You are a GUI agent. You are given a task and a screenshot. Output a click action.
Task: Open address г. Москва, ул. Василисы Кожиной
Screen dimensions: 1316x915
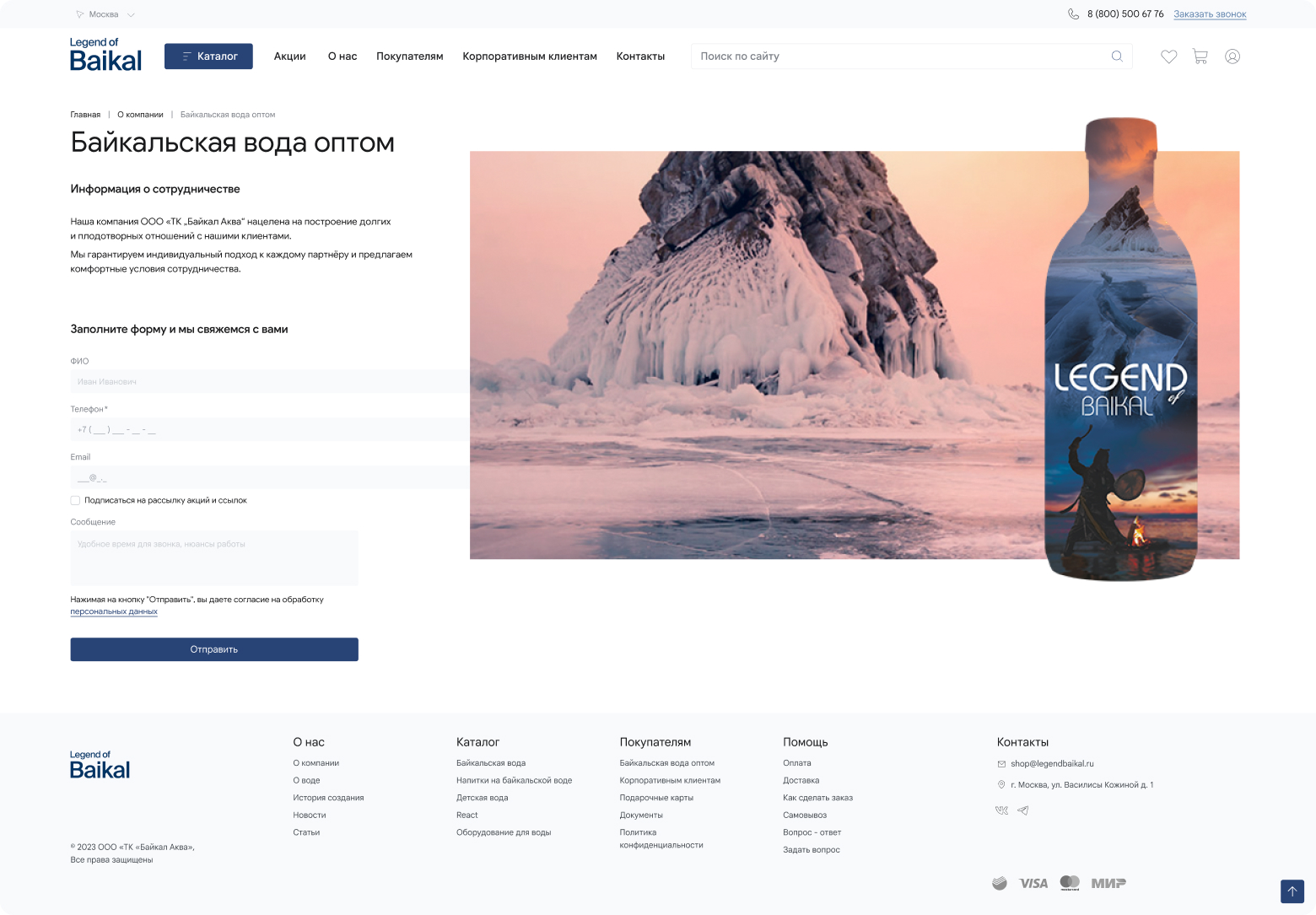(x=1082, y=785)
